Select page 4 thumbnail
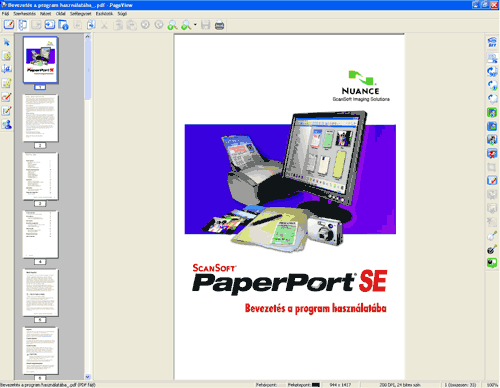The image size is (500, 388). pyautogui.click(x=40, y=234)
